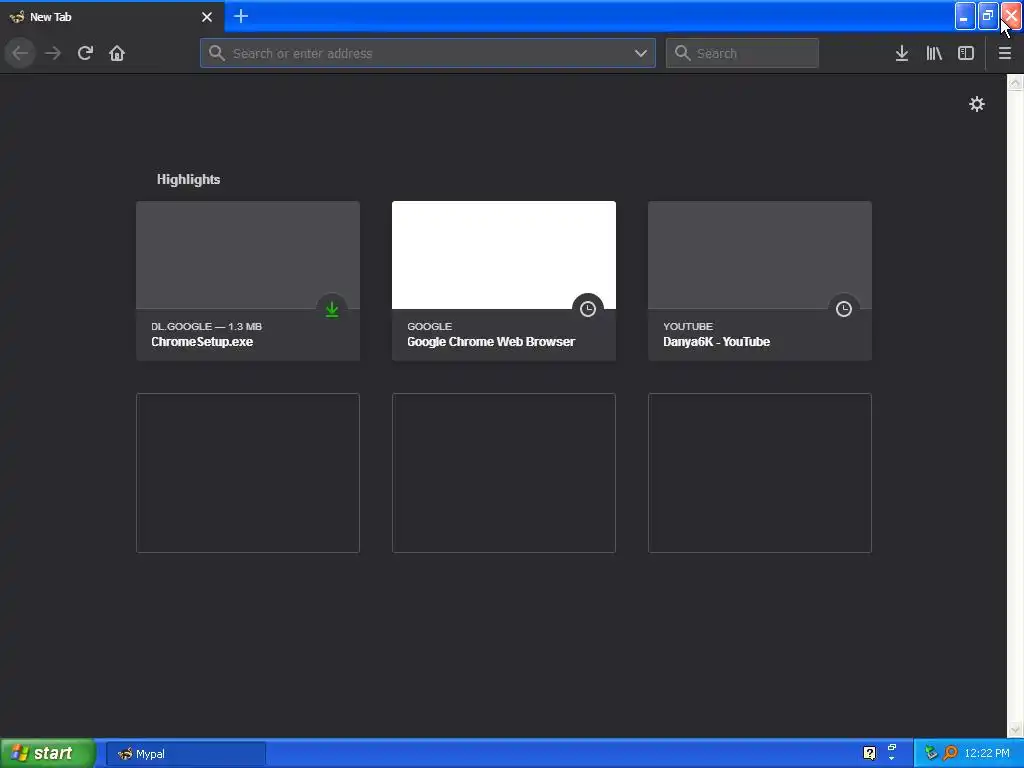The image size is (1024, 768).
Task: Open a new tab with the plus button
Action: click(241, 16)
